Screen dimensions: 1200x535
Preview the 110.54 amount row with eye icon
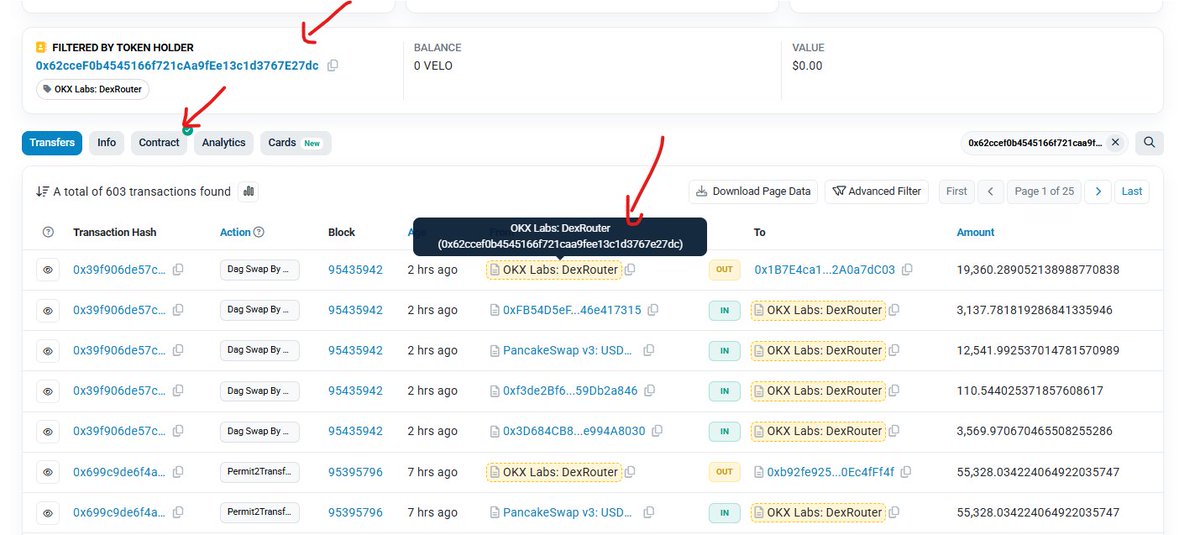[x=48, y=391]
